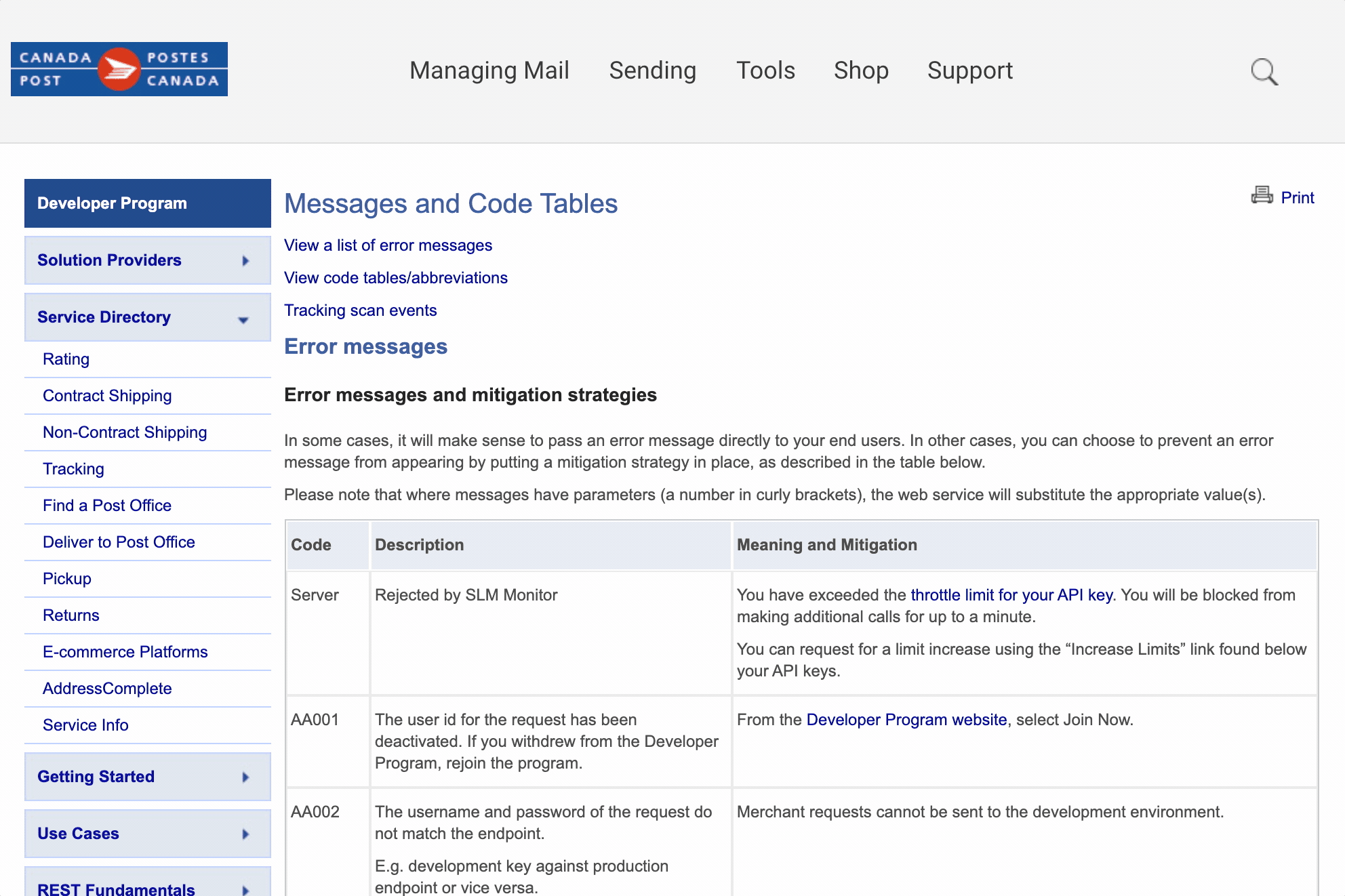Select Use Cases sidebar label
Image resolution: width=1345 pixels, height=896 pixels.
click(x=78, y=834)
